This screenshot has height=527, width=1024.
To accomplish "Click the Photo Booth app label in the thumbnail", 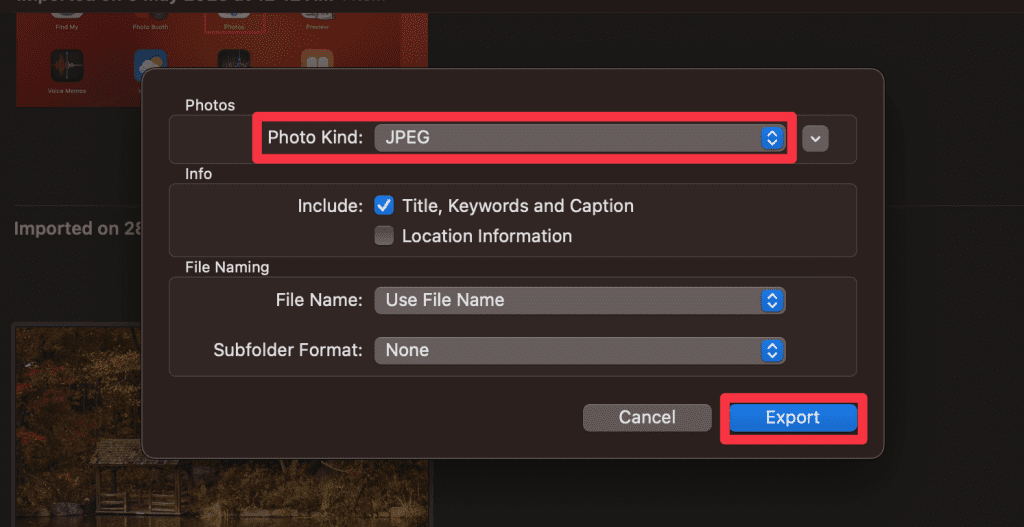I will pos(151,27).
